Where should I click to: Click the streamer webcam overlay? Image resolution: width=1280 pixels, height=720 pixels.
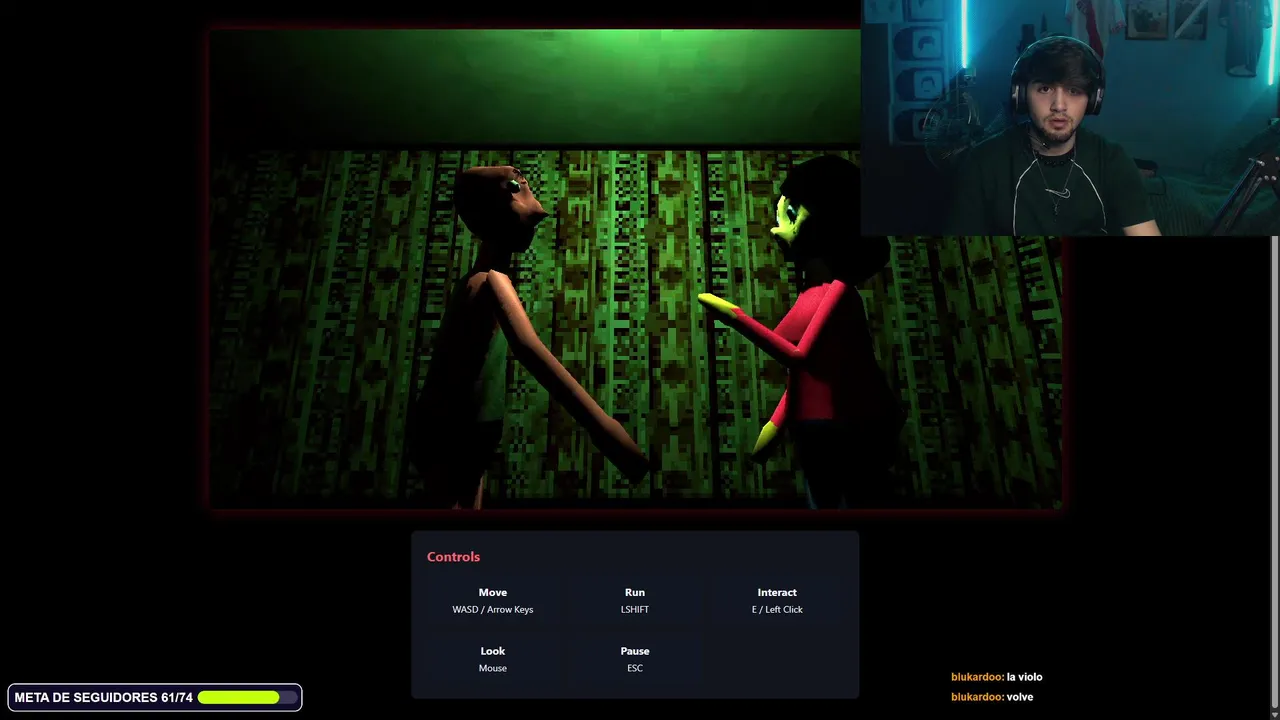click(x=1070, y=118)
